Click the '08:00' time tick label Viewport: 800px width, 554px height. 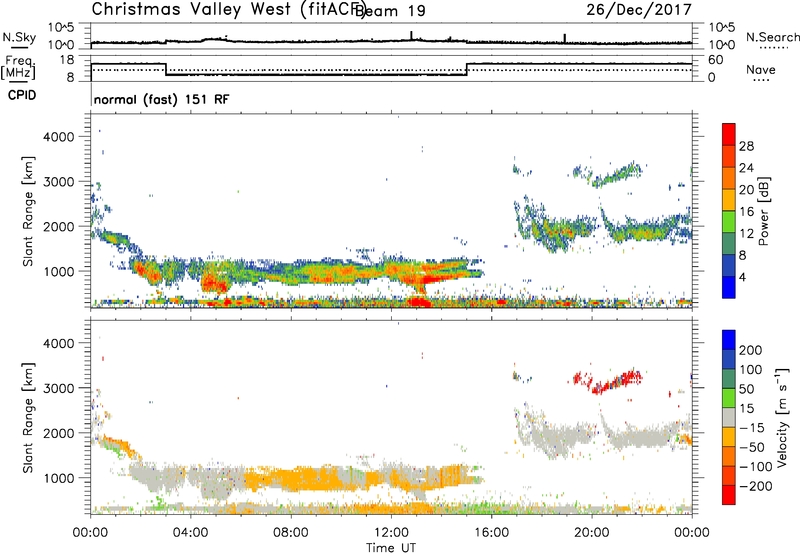[x=291, y=533]
